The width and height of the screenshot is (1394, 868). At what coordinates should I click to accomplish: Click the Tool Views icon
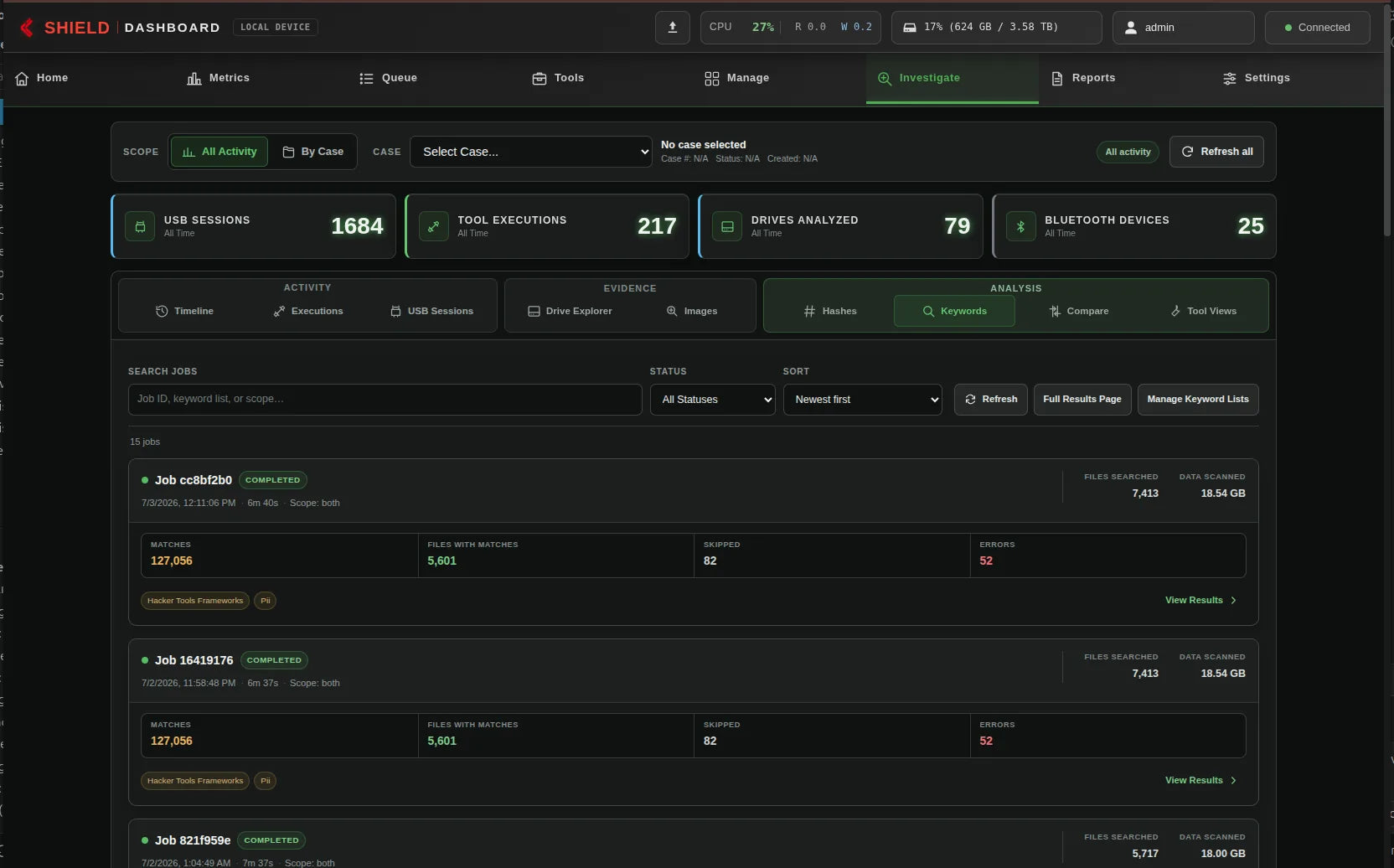[x=1175, y=311]
